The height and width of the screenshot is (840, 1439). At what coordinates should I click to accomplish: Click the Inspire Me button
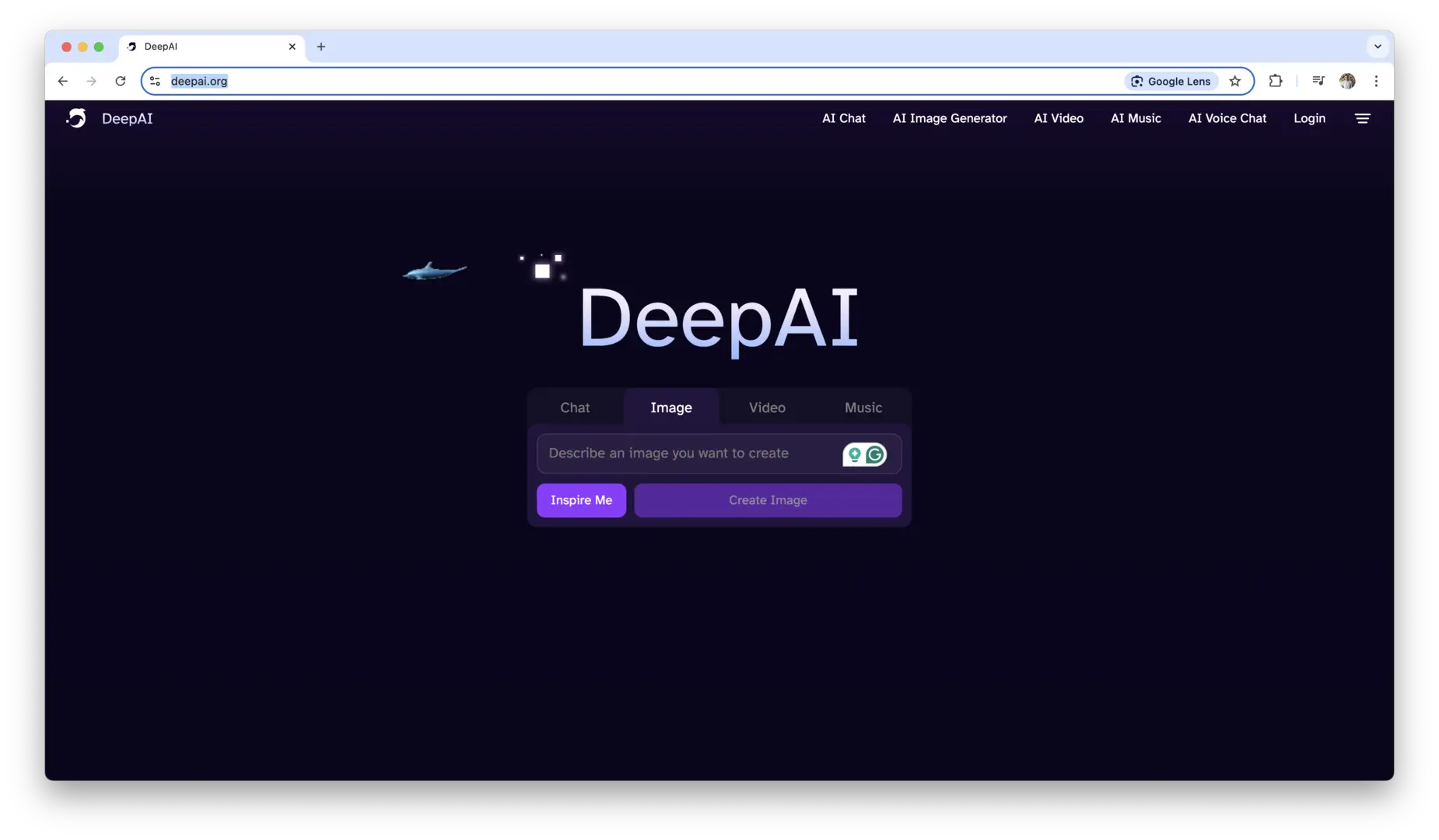(x=581, y=500)
